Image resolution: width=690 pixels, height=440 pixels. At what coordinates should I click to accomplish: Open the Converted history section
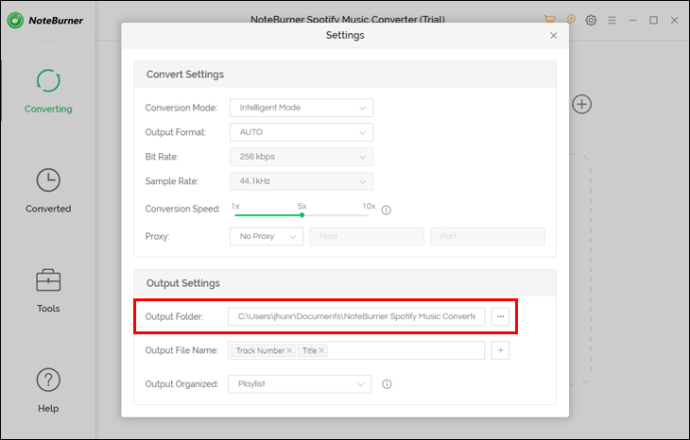click(x=48, y=191)
